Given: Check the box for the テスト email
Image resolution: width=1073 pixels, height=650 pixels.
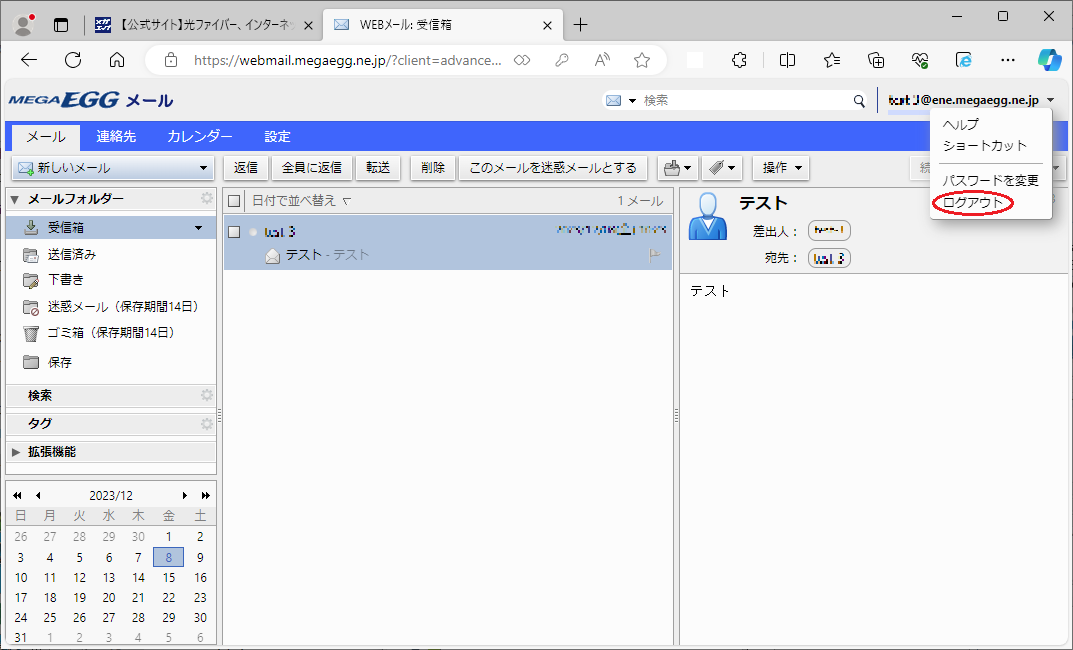Looking at the screenshot, I should click(x=234, y=232).
